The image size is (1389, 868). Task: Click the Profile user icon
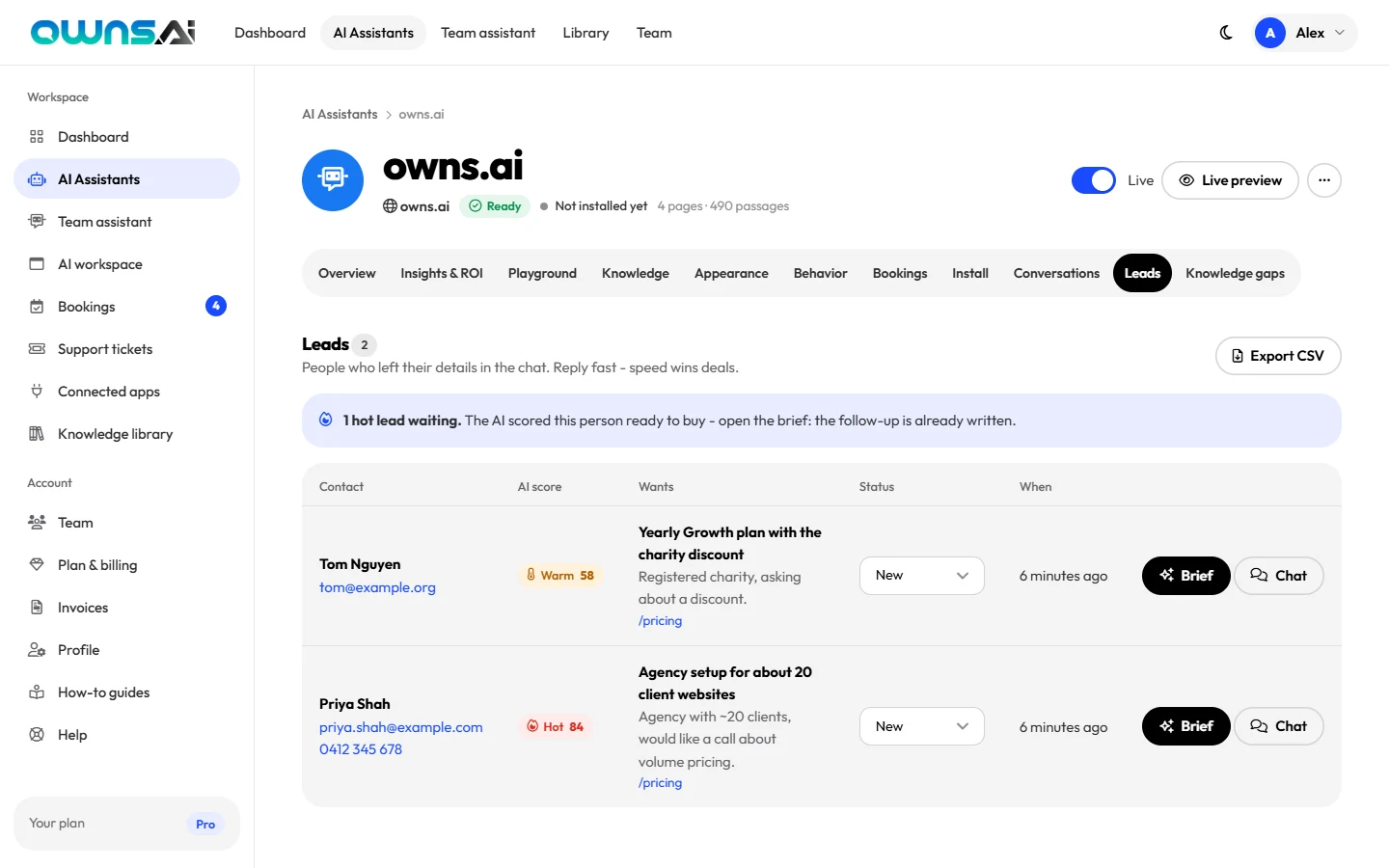click(37, 650)
